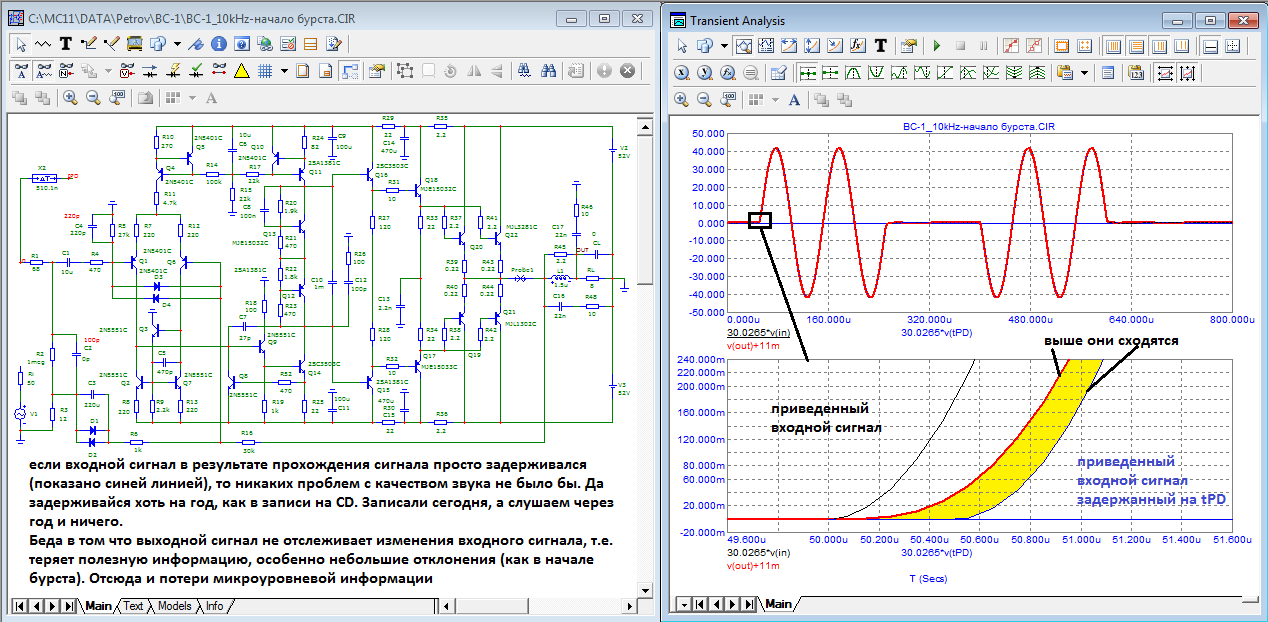The width and height of the screenshot is (1268, 622).
Task: Click the yellow triangle warning icon
Action: click(241, 71)
